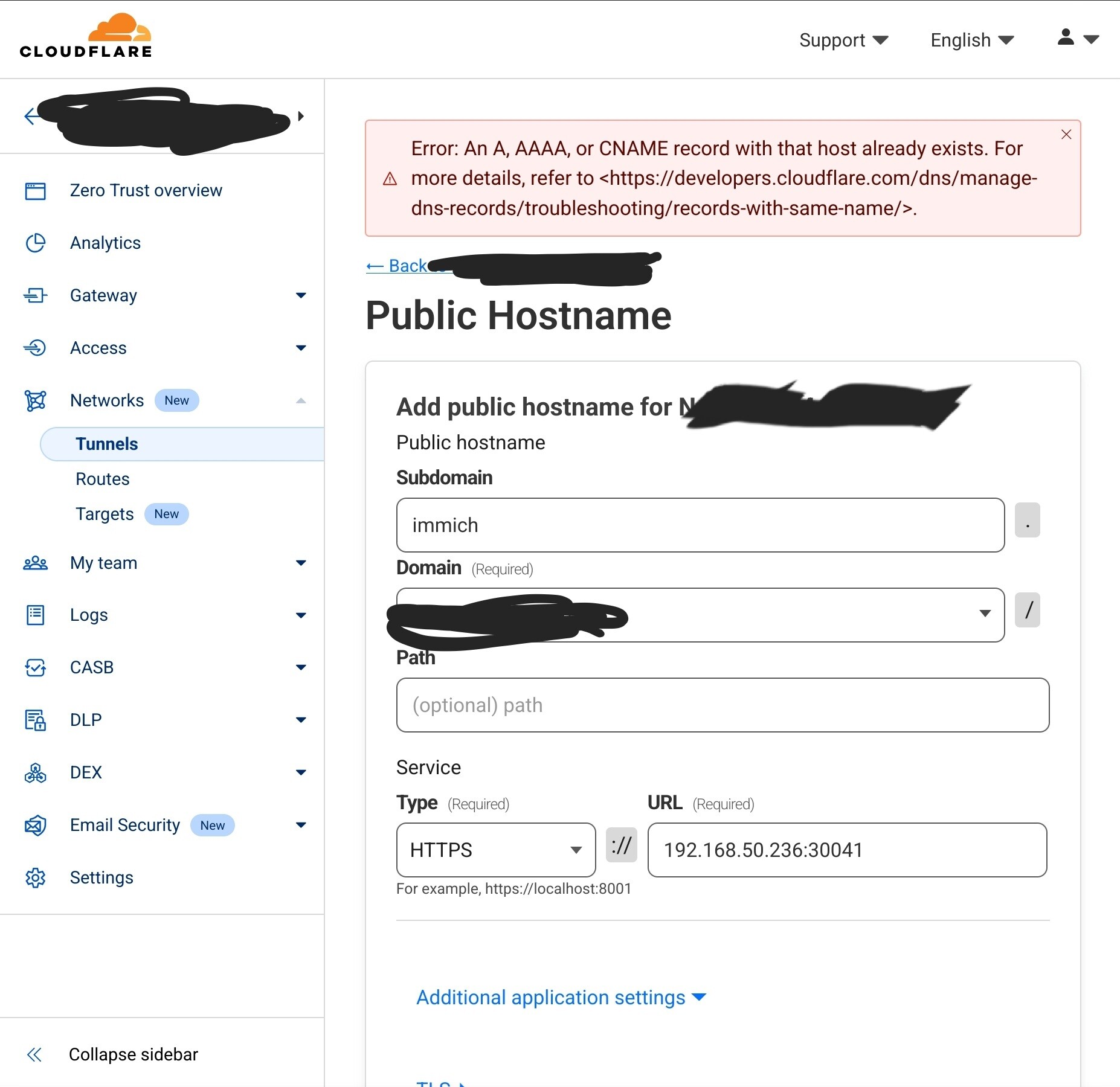Open Zero Trust overview page
Screen dimensions: 1120x1087
(x=146, y=191)
